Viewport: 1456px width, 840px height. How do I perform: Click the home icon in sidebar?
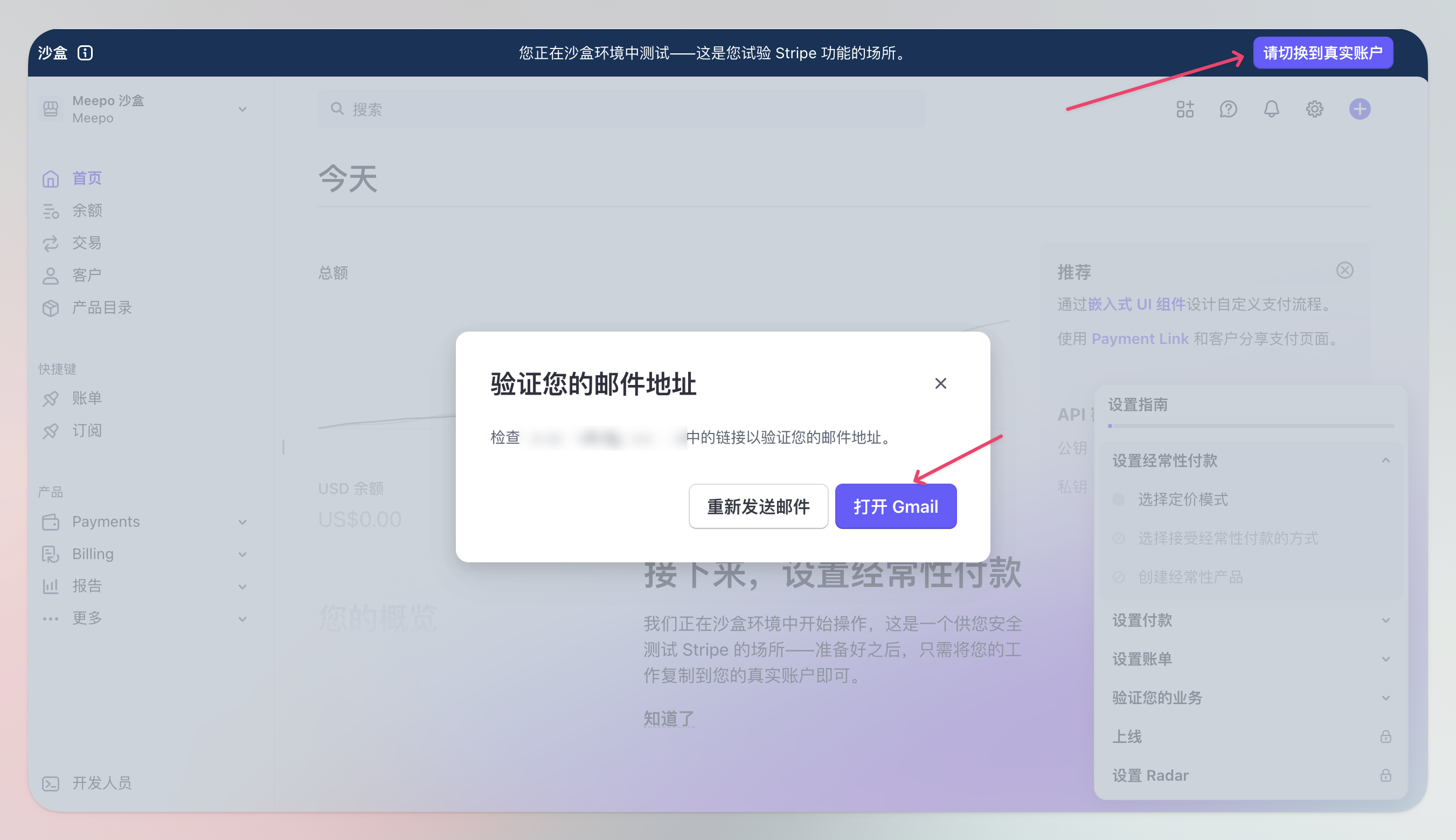(51, 179)
